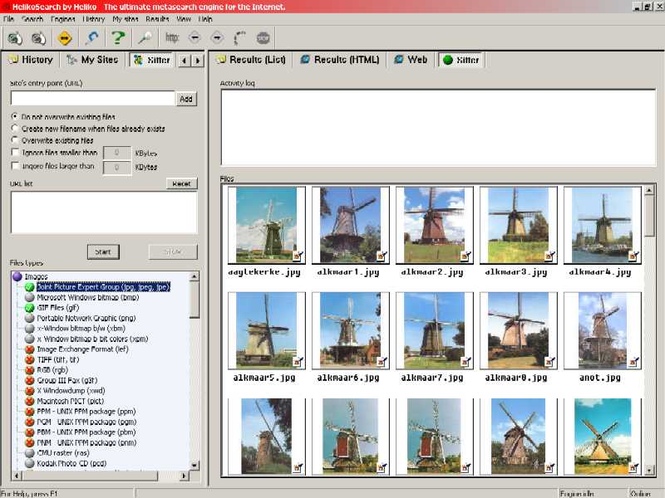Click the yellow diamond arrow toolbar icon
The width and height of the screenshot is (665, 498).
pyautogui.click(x=65, y=38)
